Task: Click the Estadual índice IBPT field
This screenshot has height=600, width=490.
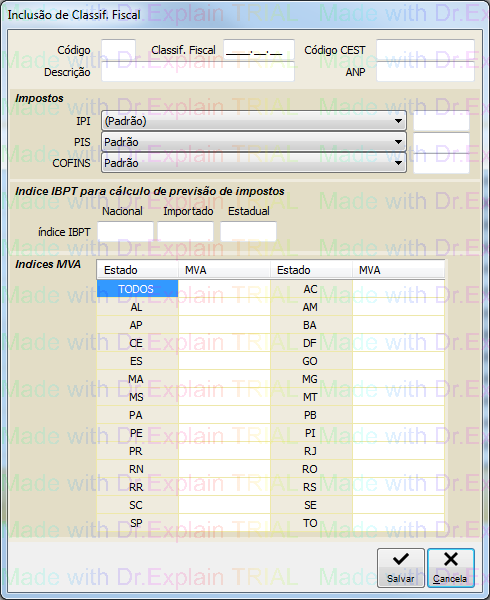Action: coord(248,232)
